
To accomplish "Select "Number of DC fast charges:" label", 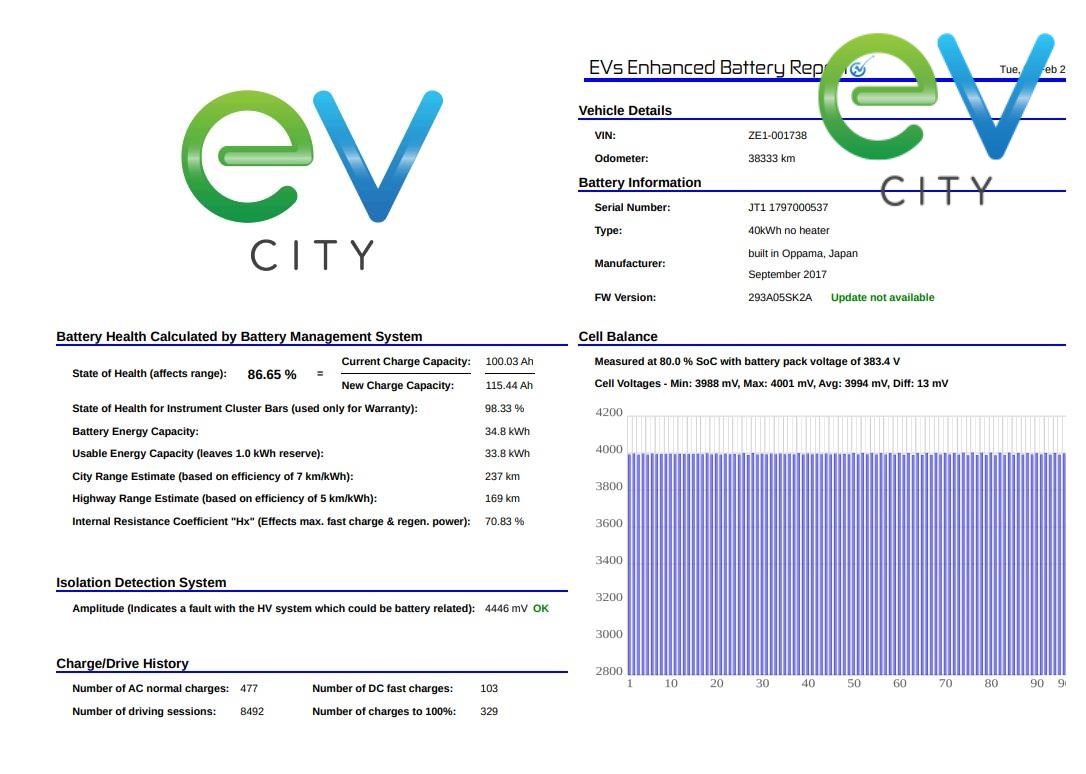I will [x=383, y=689].
